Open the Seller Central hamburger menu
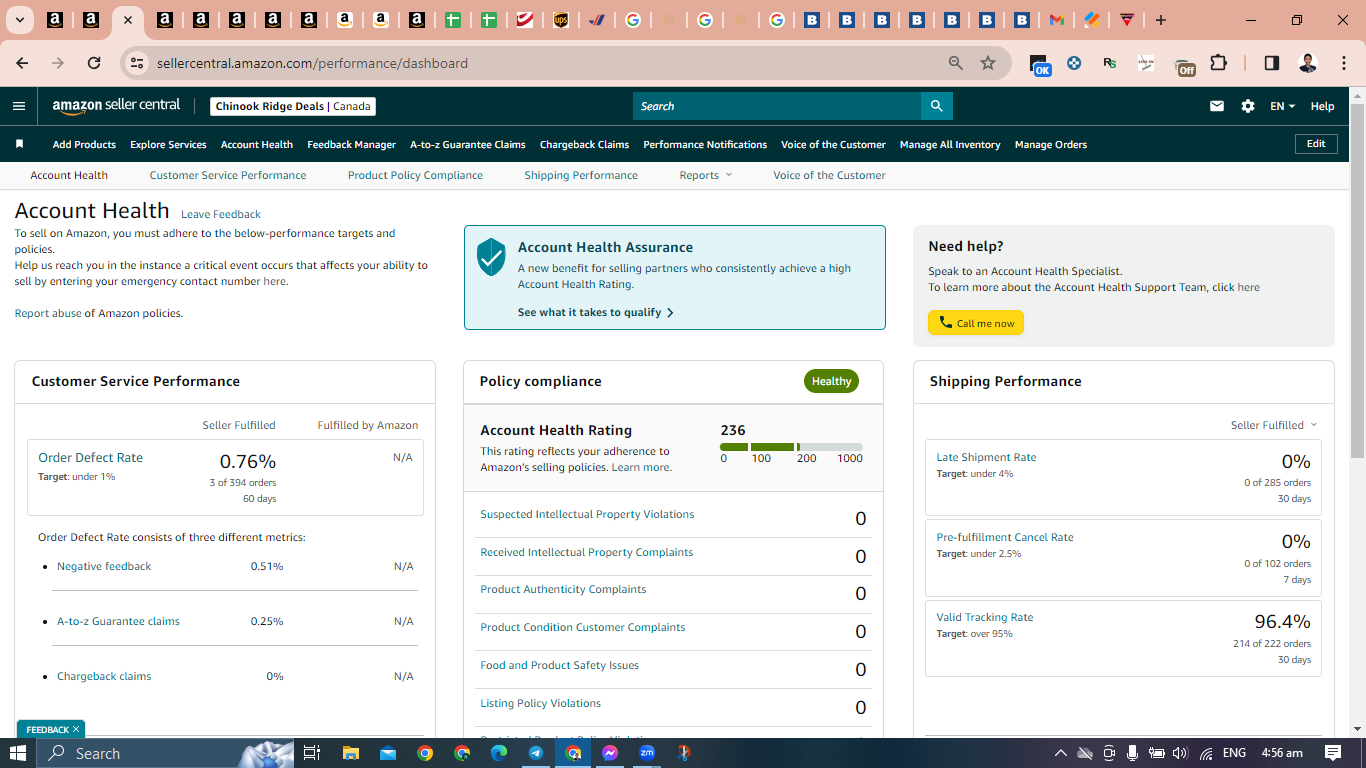Image resolution: width=1366 pixels, height=768 pixels. pos(19,106)
